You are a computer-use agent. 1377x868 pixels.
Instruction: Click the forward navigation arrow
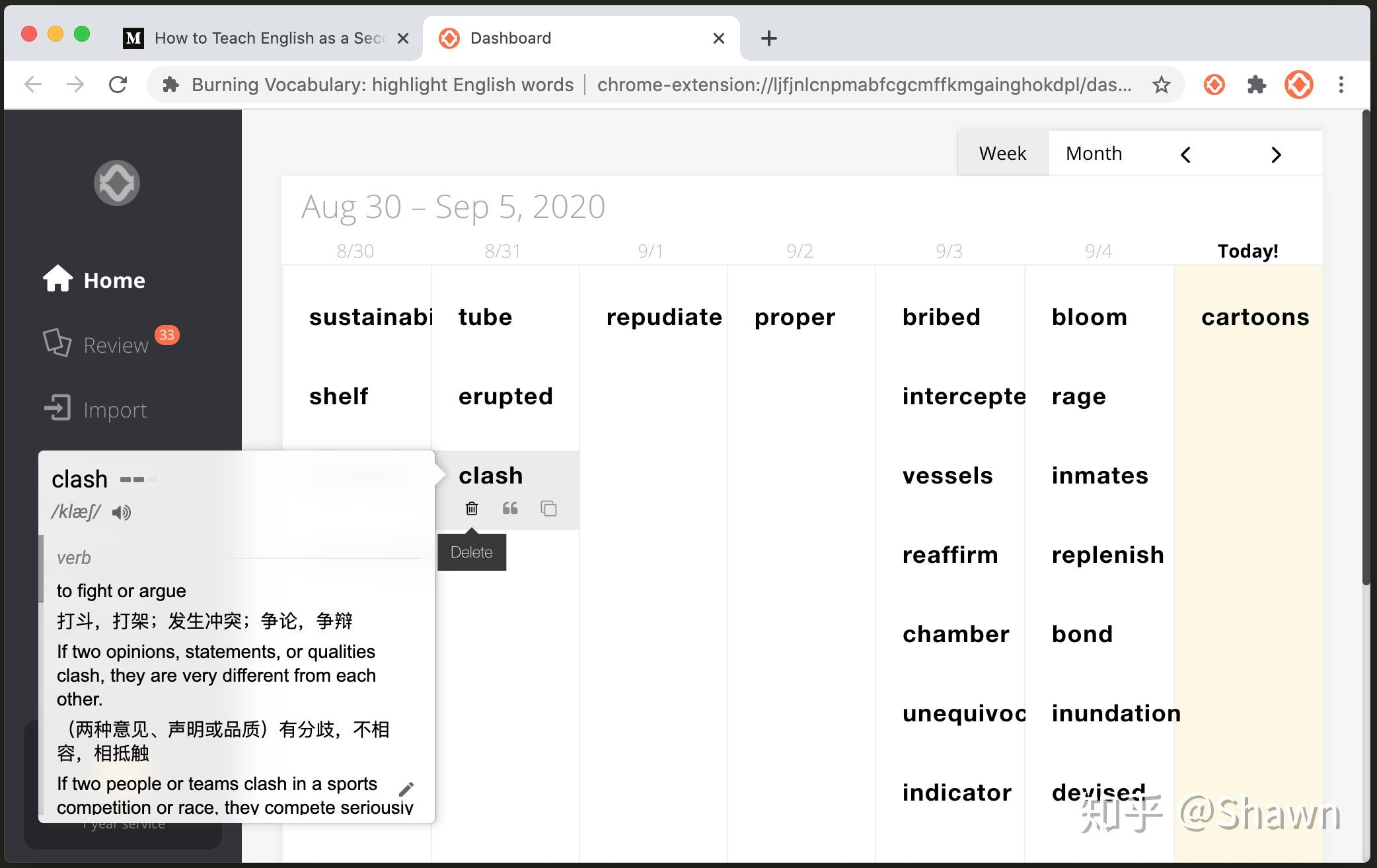[1276, 153]
